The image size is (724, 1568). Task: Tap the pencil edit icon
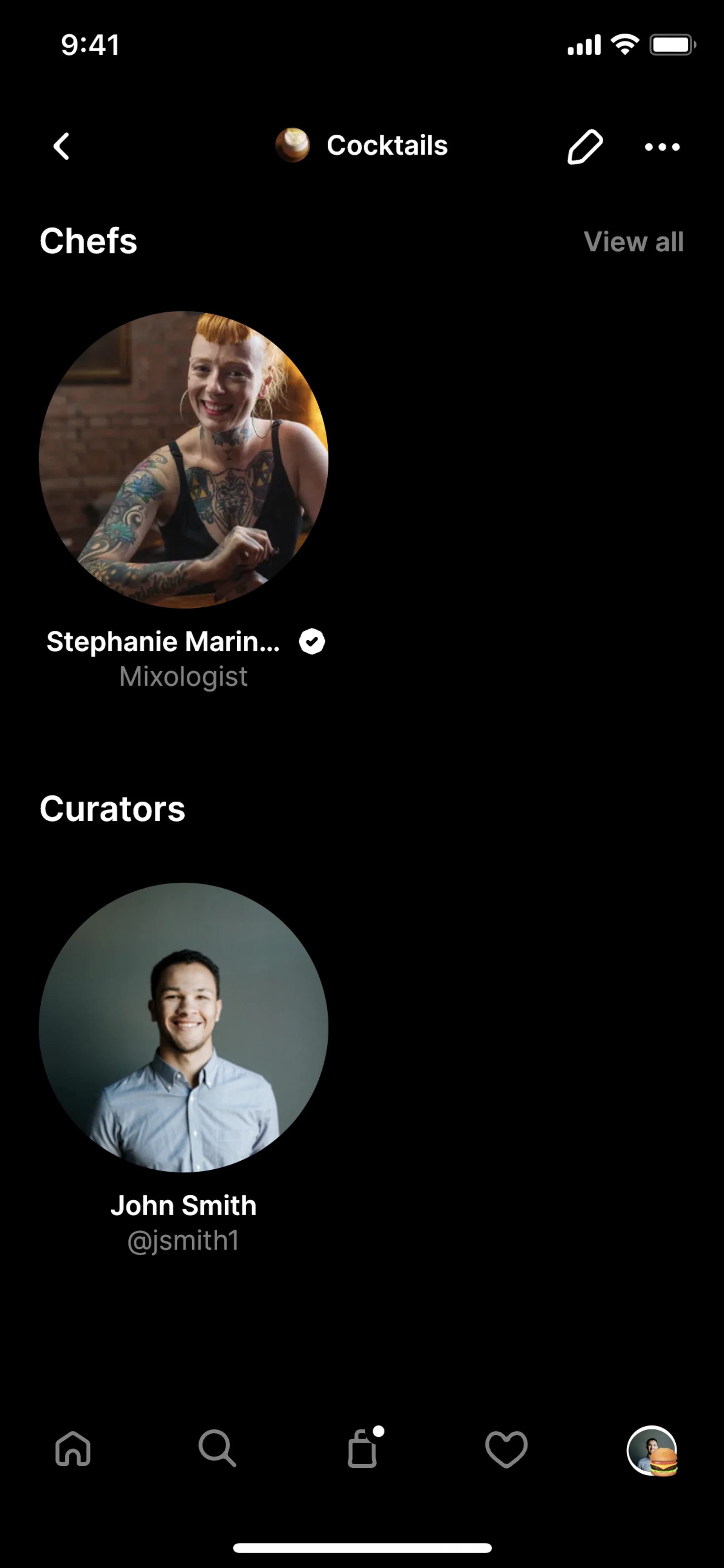tap(585, 146)
